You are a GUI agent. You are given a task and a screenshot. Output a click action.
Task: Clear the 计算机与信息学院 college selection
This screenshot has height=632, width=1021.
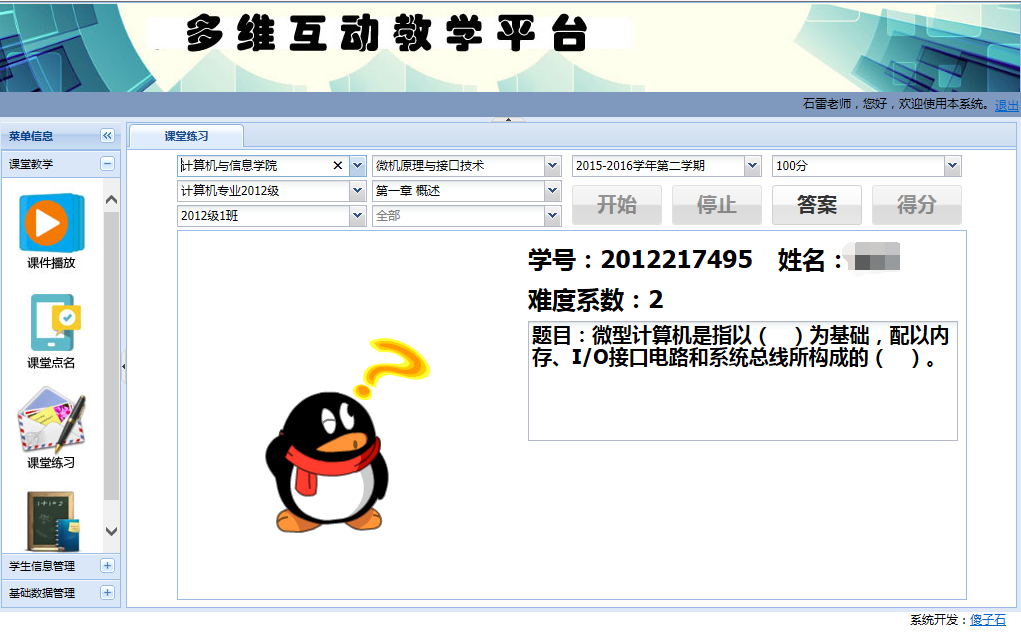(337, 165)
